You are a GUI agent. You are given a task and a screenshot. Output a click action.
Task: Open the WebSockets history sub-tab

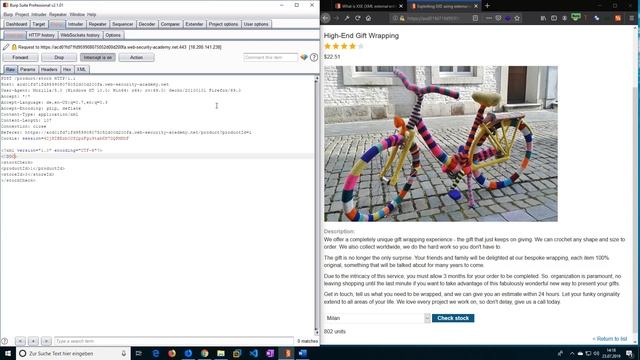pos(80,35)
